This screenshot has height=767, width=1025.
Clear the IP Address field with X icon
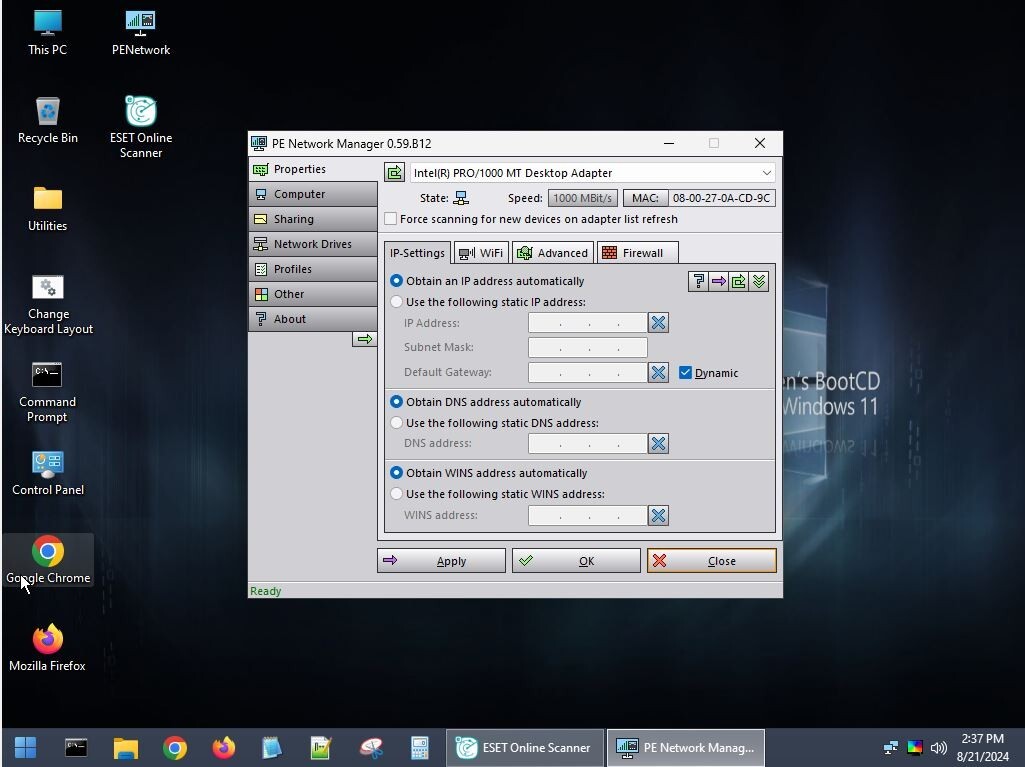click(658, 323)
